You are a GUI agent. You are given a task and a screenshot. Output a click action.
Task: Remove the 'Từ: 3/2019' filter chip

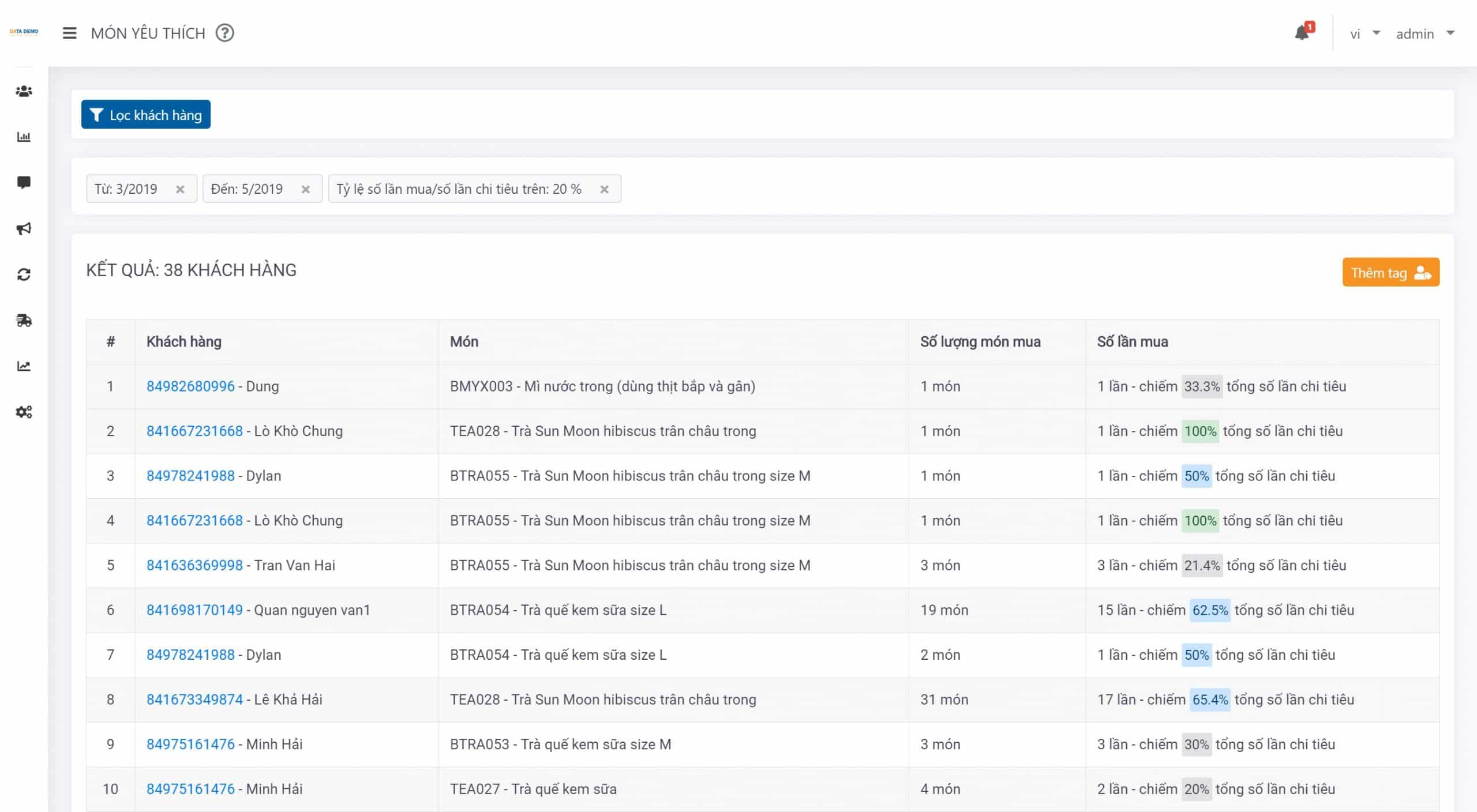coord(180,189)
